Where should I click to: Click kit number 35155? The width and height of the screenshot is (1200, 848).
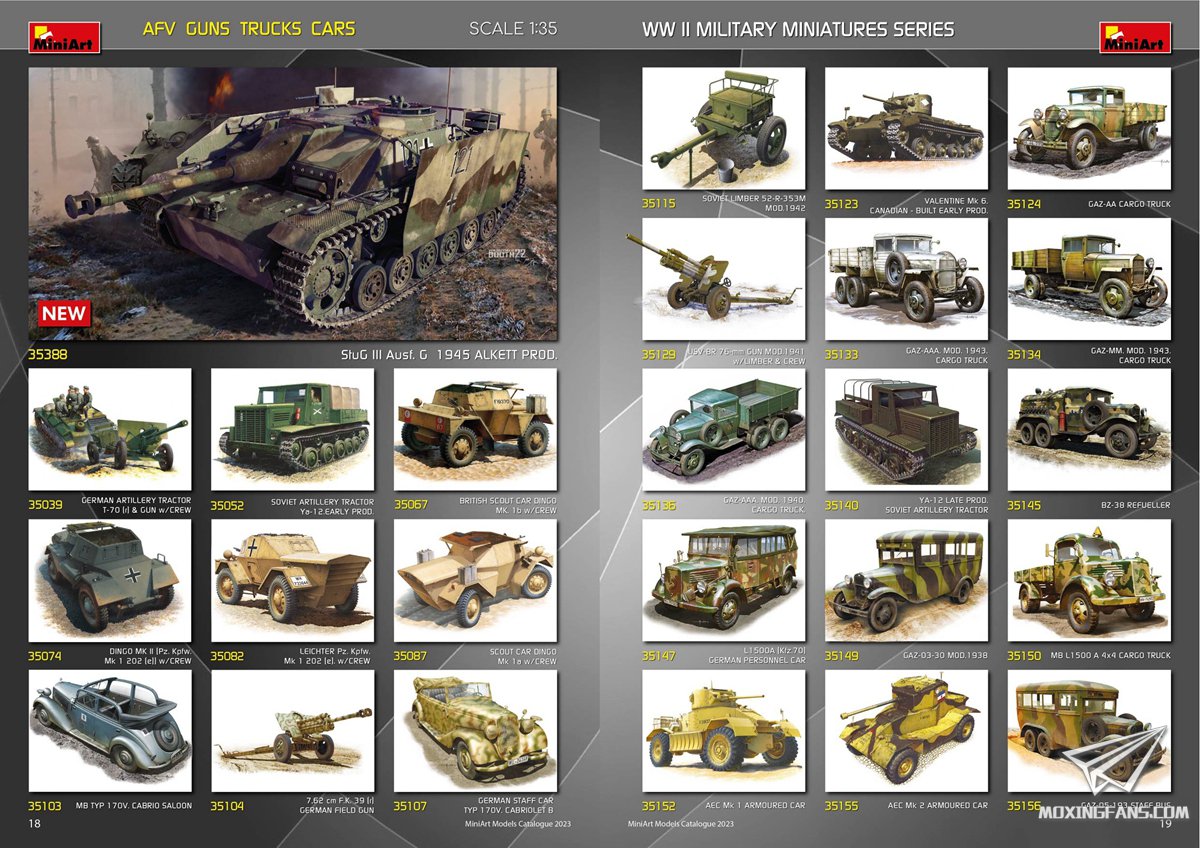[x=842, y=805]
